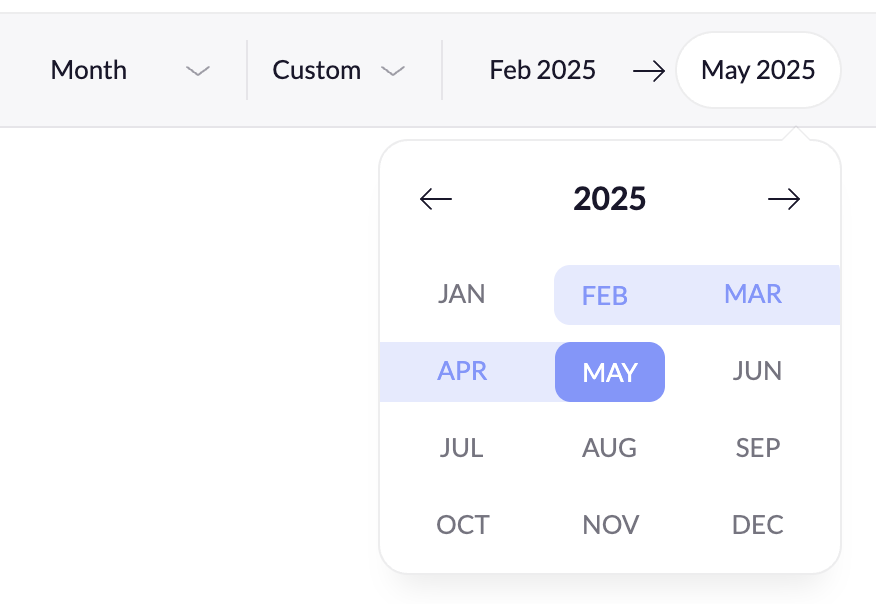The image size is (876, 604).
Task: Switch to the May 2025 end date
Action: pyautogui.click(x=758, y=70)
